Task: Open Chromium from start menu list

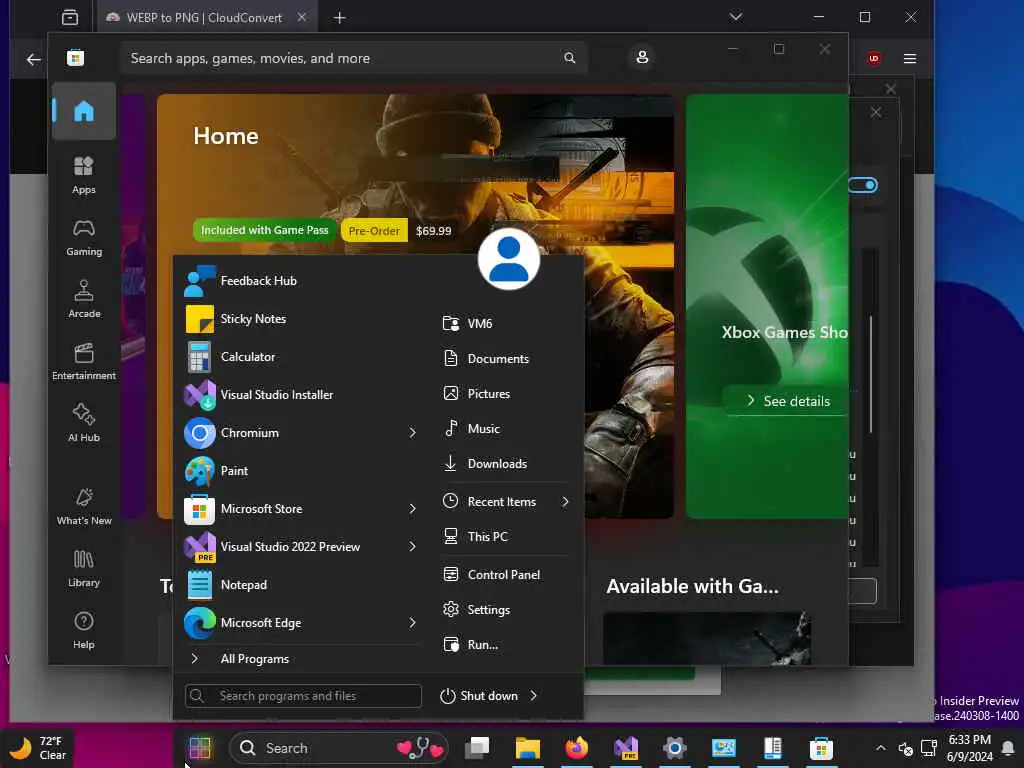Action: [293, 432]
